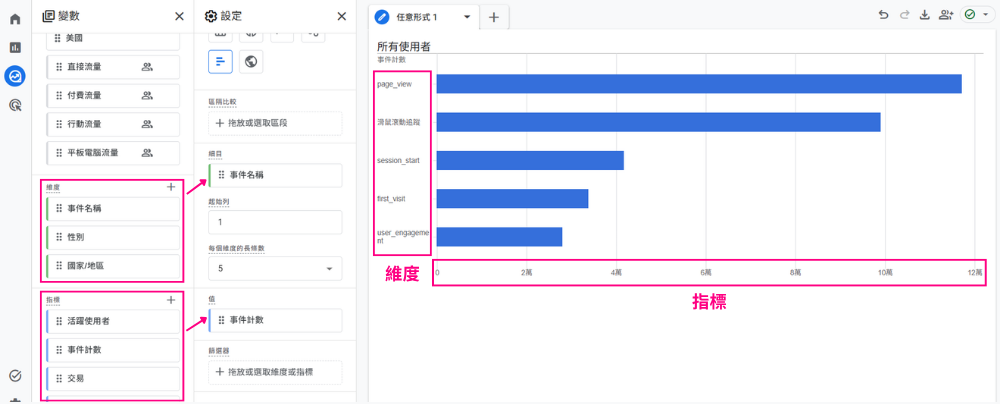Undo the last change

coord(883,15)
